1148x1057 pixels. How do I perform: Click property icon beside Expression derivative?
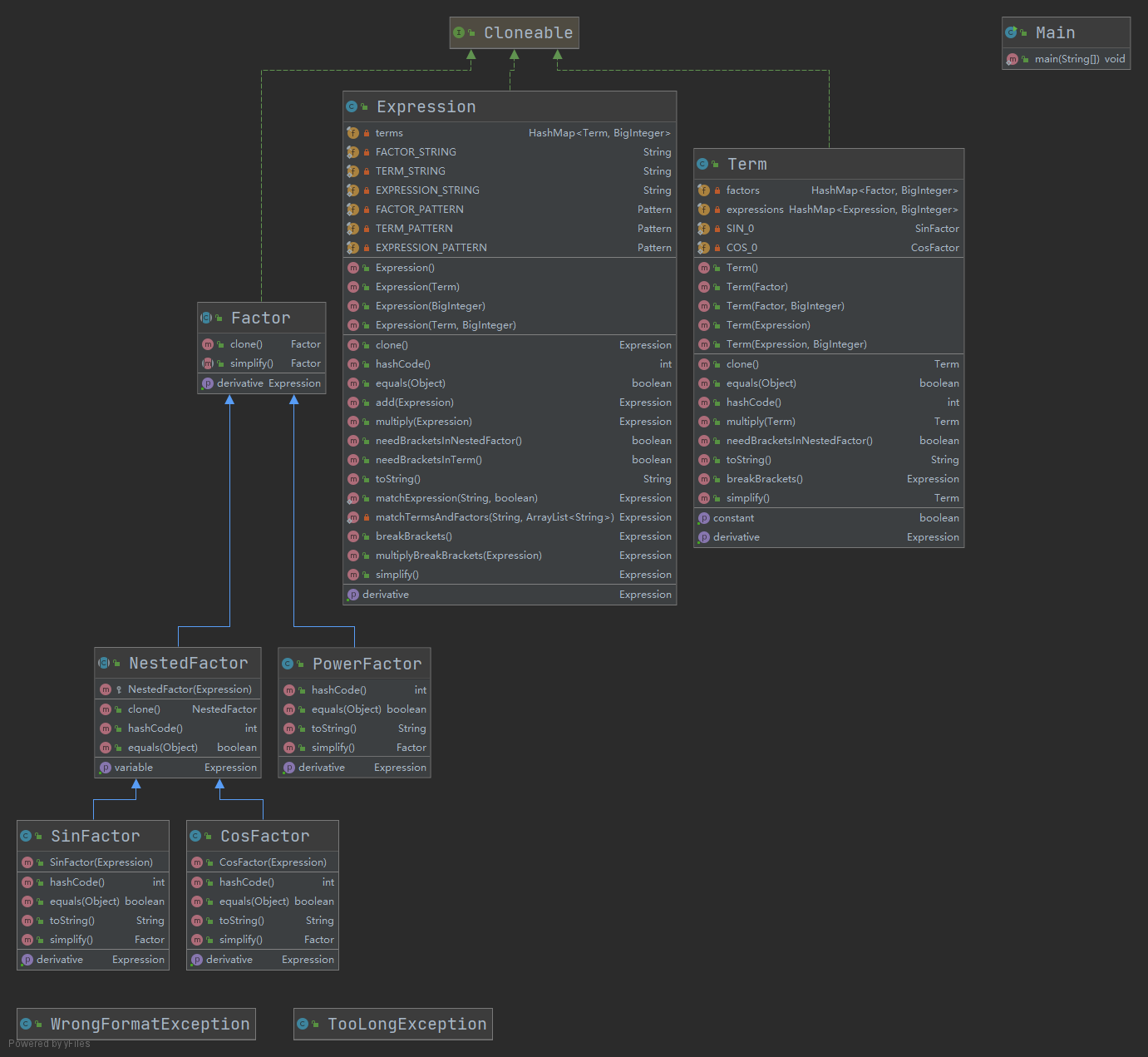pyautogui.click(x=352, y=595)
